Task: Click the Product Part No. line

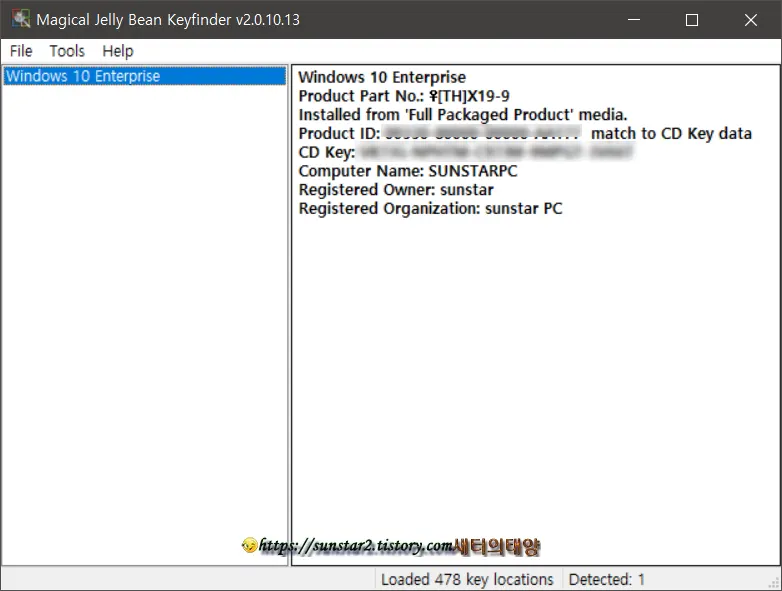Action: tap(404, 96)
